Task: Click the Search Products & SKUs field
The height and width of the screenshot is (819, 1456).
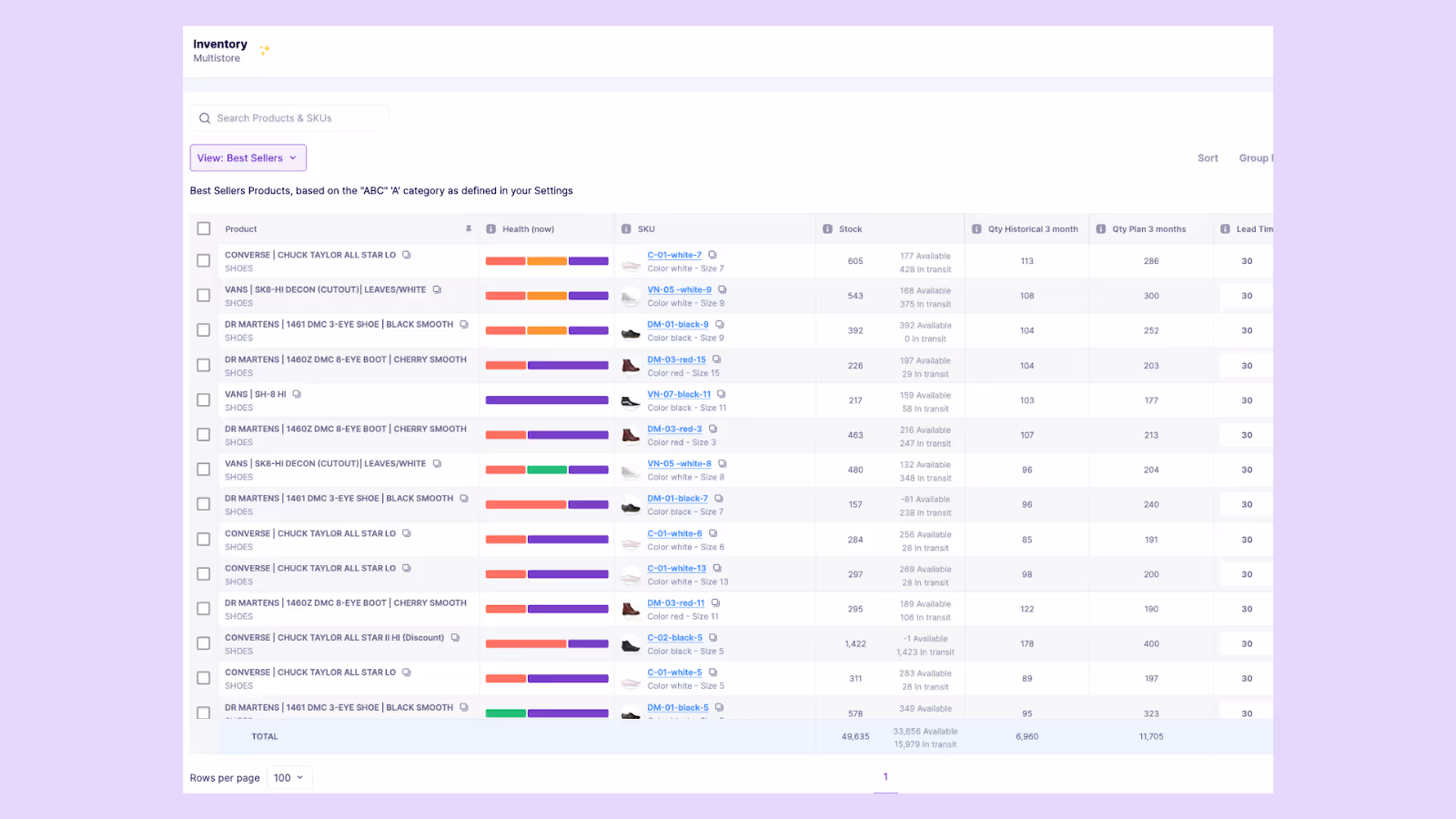Action: click(x=289, y=118)
